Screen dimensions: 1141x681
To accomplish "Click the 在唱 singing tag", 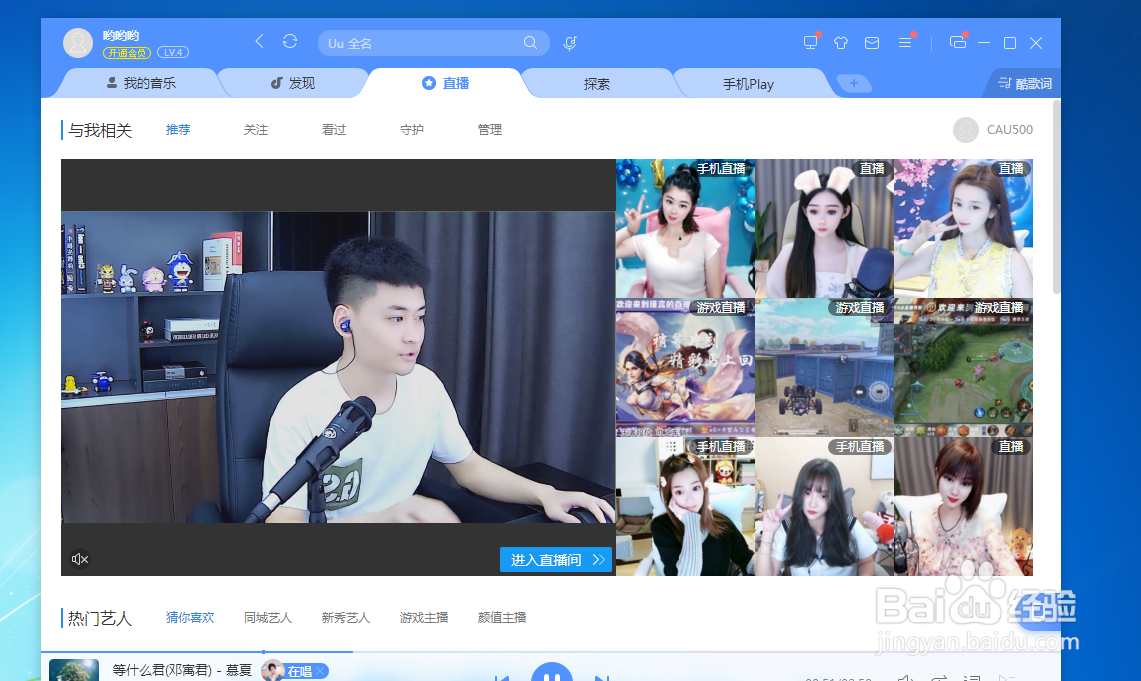I will [298, 671].
